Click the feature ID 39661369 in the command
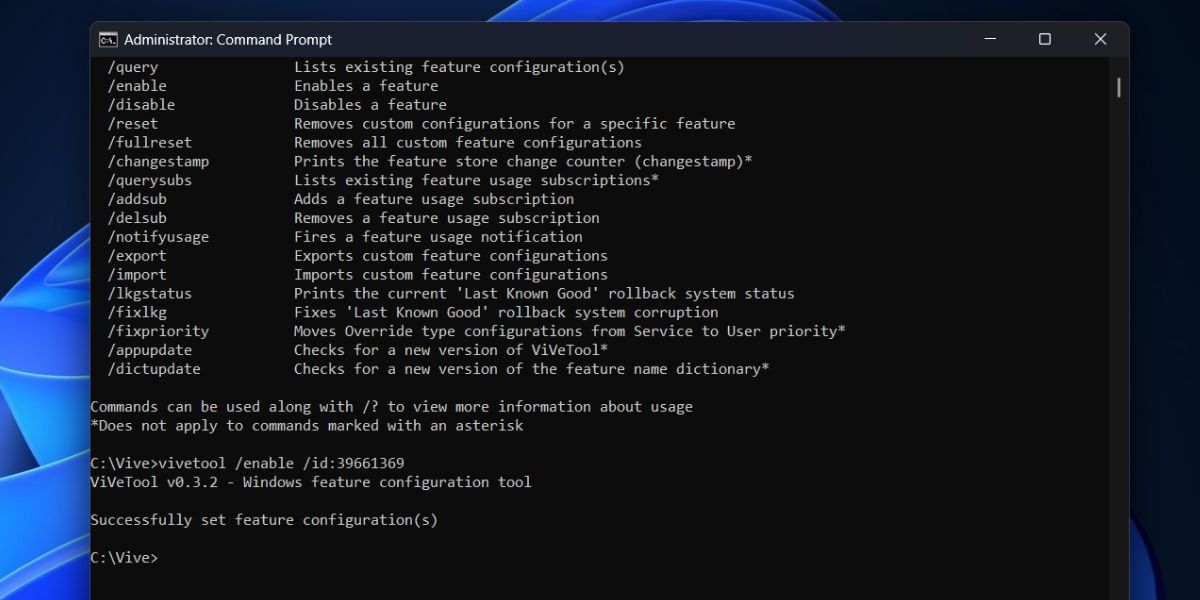This screenshot has height=600, width=1200. pos(370,463)
